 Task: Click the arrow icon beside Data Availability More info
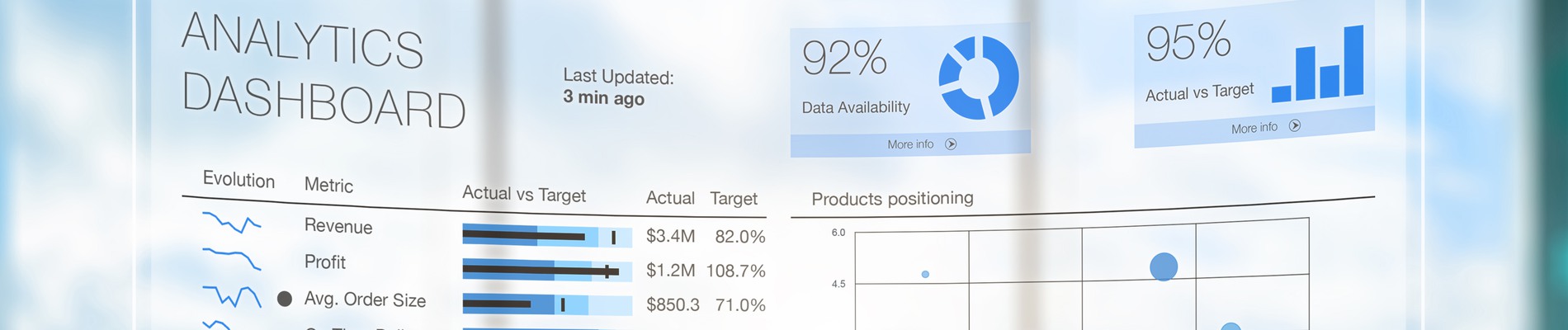pos(951,144)
